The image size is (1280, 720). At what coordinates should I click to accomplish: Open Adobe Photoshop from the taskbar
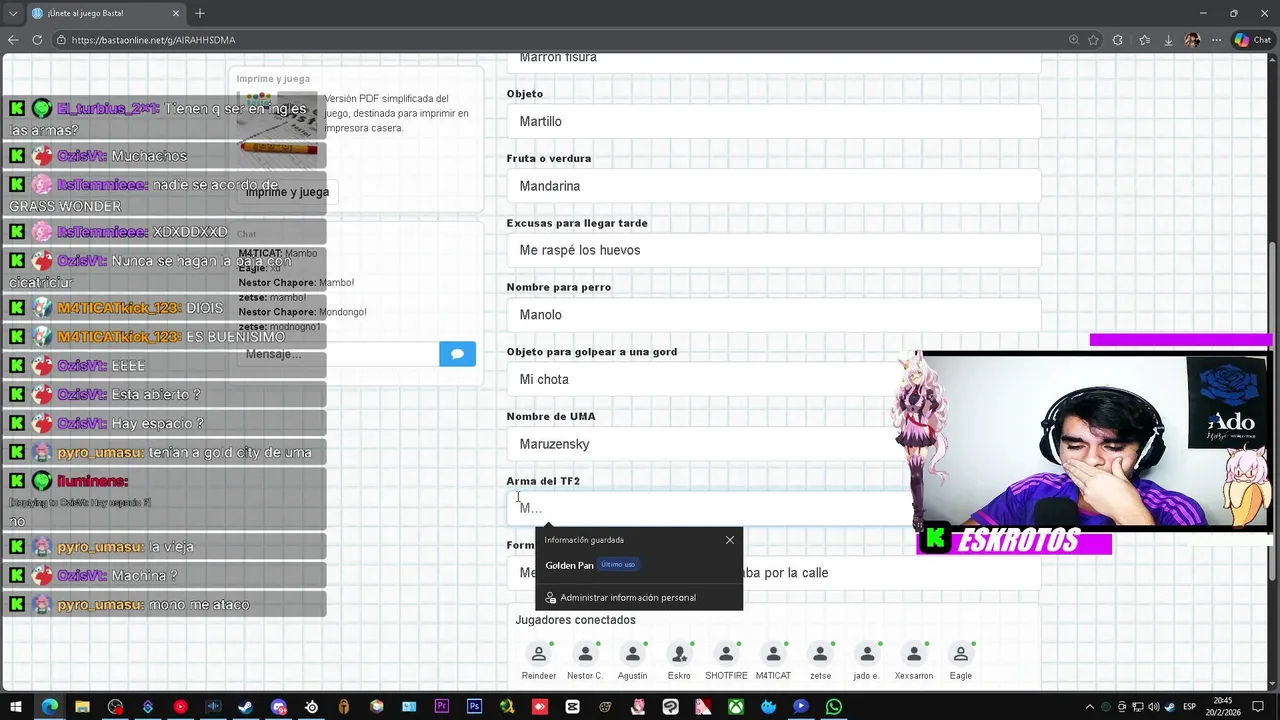pyautogui.click(x=474, y=707)
